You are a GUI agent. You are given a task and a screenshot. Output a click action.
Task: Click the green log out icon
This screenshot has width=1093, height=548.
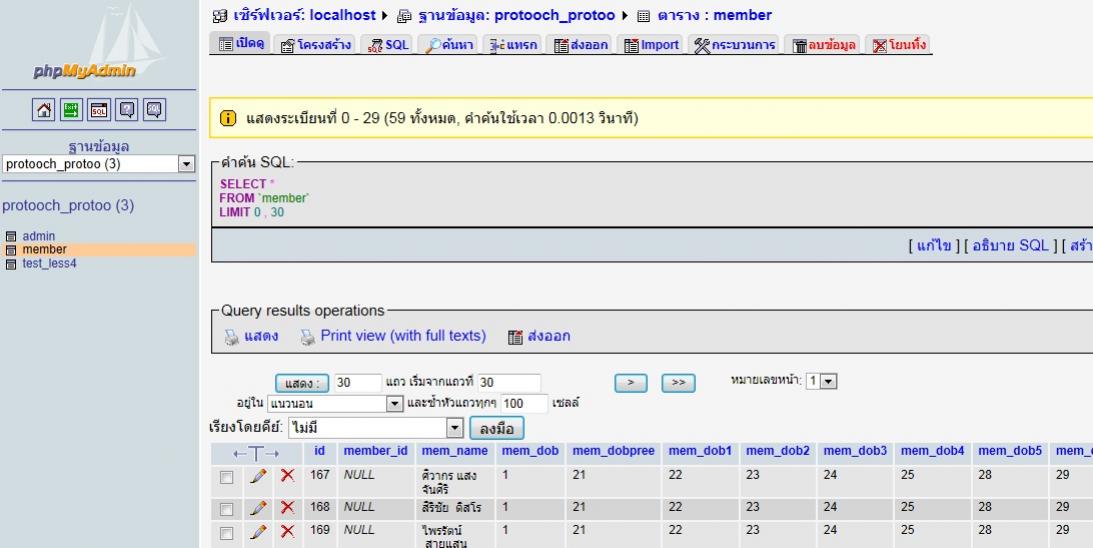coord(71,109)
